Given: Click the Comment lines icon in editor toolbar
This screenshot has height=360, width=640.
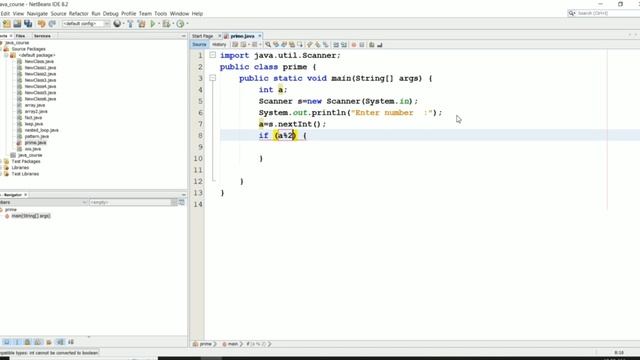Looking at the screenshot, I should pyautogui.click(x=372, y=45).
